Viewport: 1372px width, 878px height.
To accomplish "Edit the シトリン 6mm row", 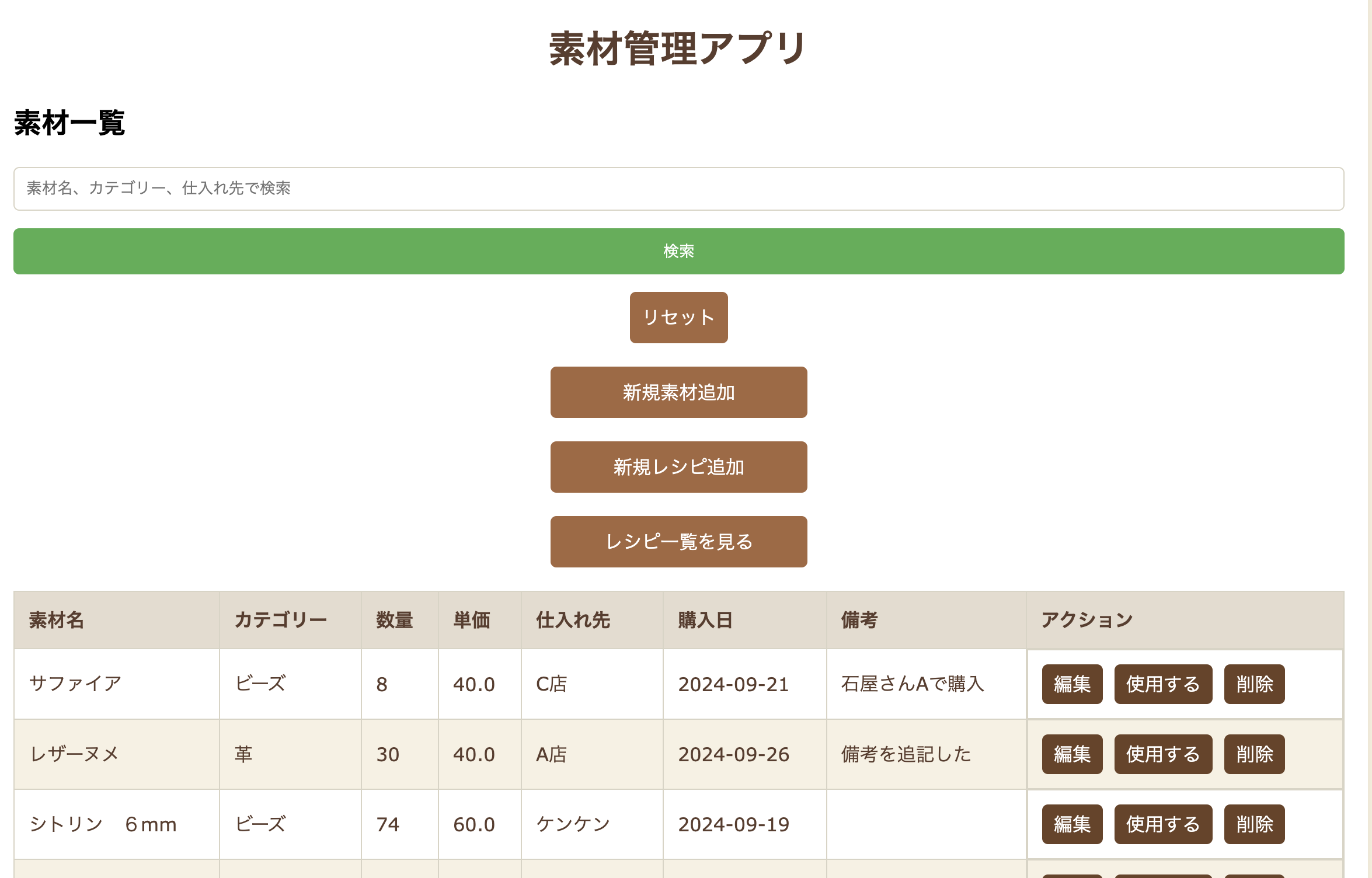I will (x=1071, y=824).
